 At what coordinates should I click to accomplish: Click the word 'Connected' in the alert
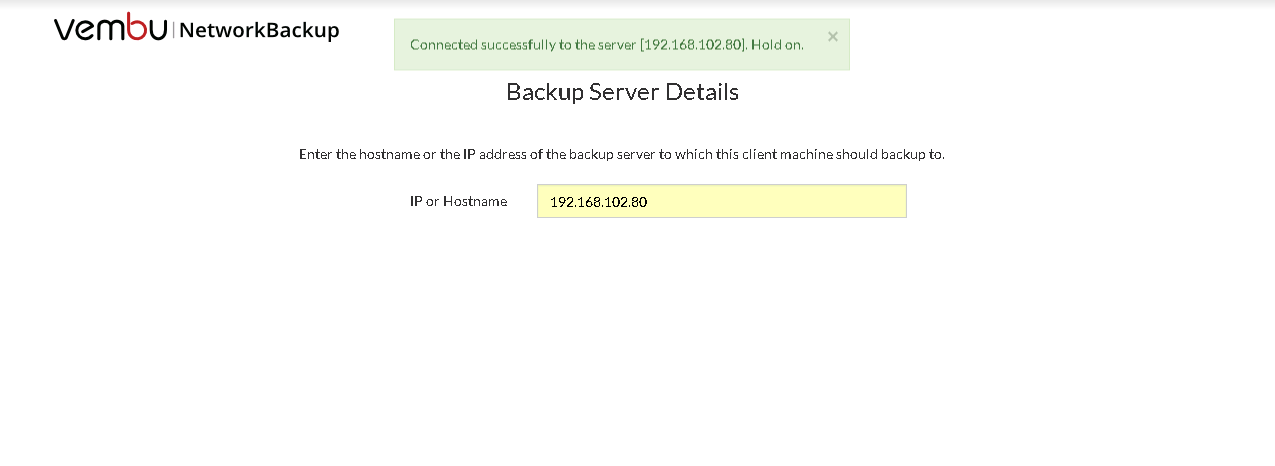pos(441,45)
